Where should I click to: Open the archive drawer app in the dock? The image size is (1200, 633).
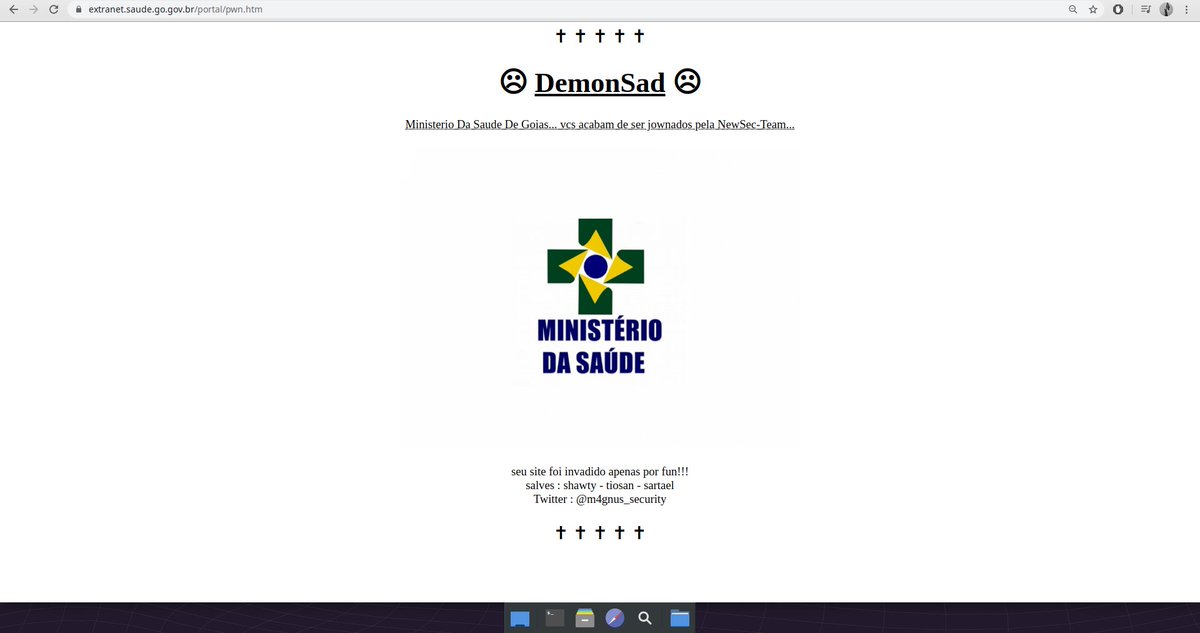[x=585, y=618]
